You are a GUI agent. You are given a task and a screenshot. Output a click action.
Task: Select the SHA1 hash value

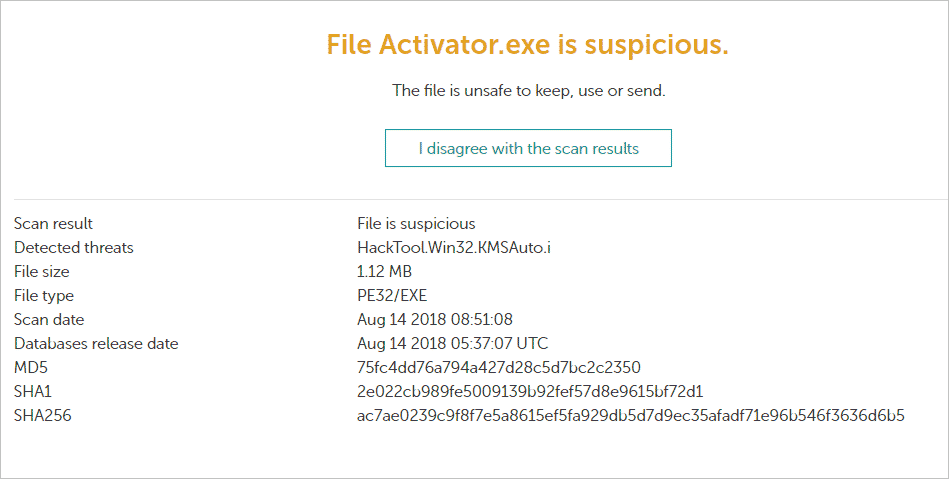(x=530, y=391)
